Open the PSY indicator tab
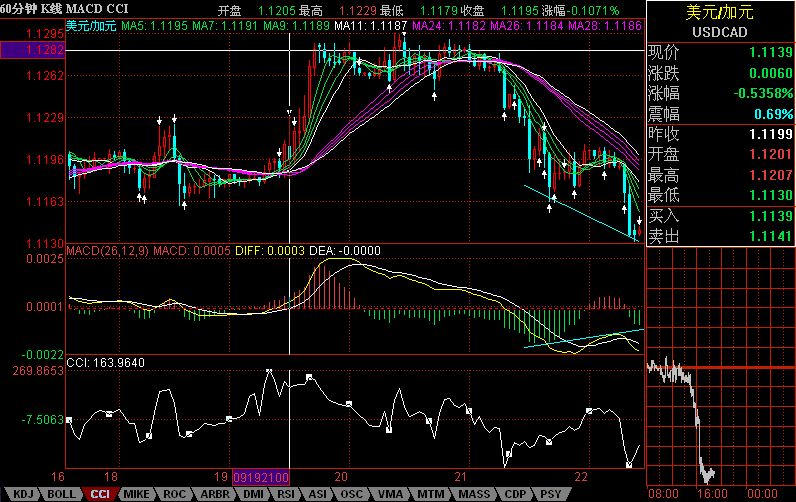This screenshot has height=502, width=796. point(551,494)
